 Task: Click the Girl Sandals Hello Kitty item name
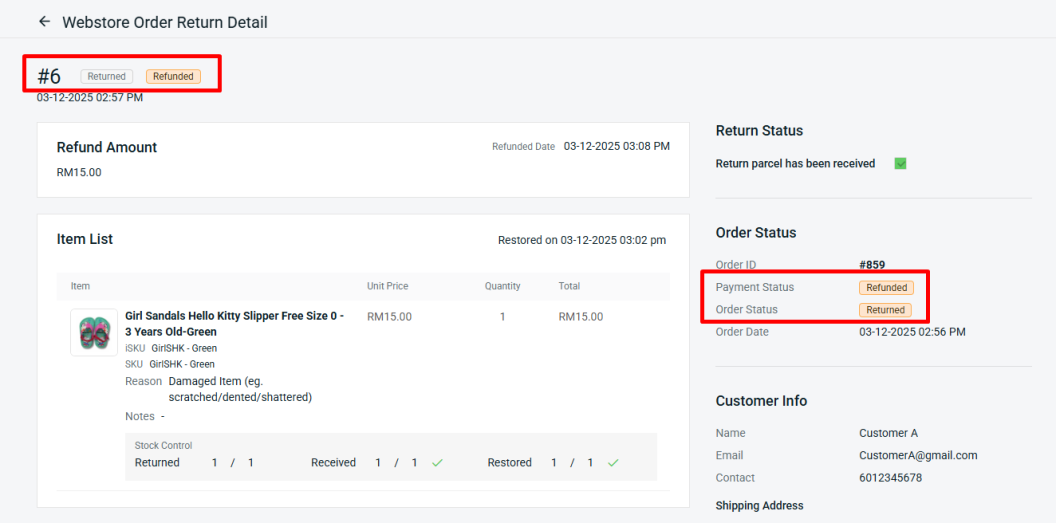pos(234,323)
